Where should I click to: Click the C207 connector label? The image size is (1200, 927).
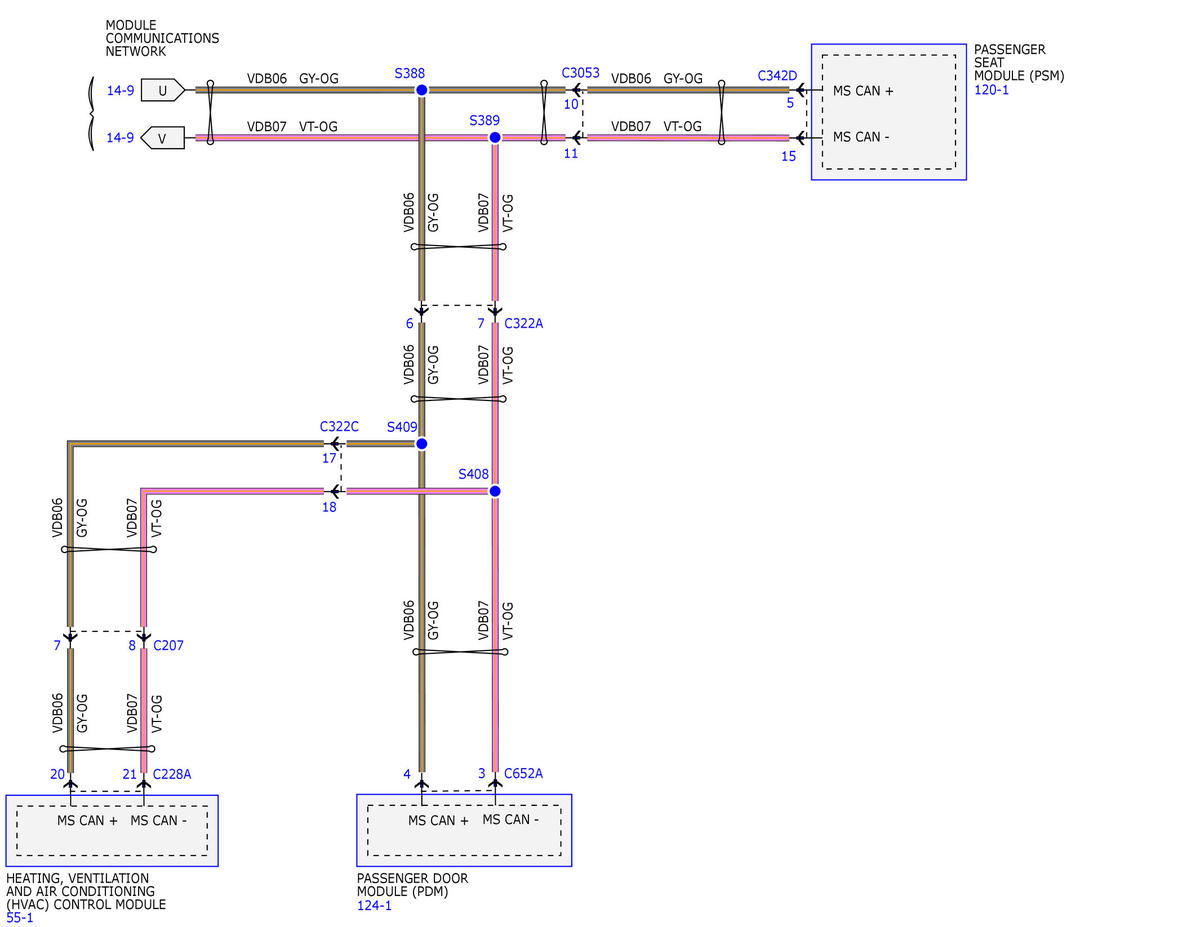(x=168, y=646)
